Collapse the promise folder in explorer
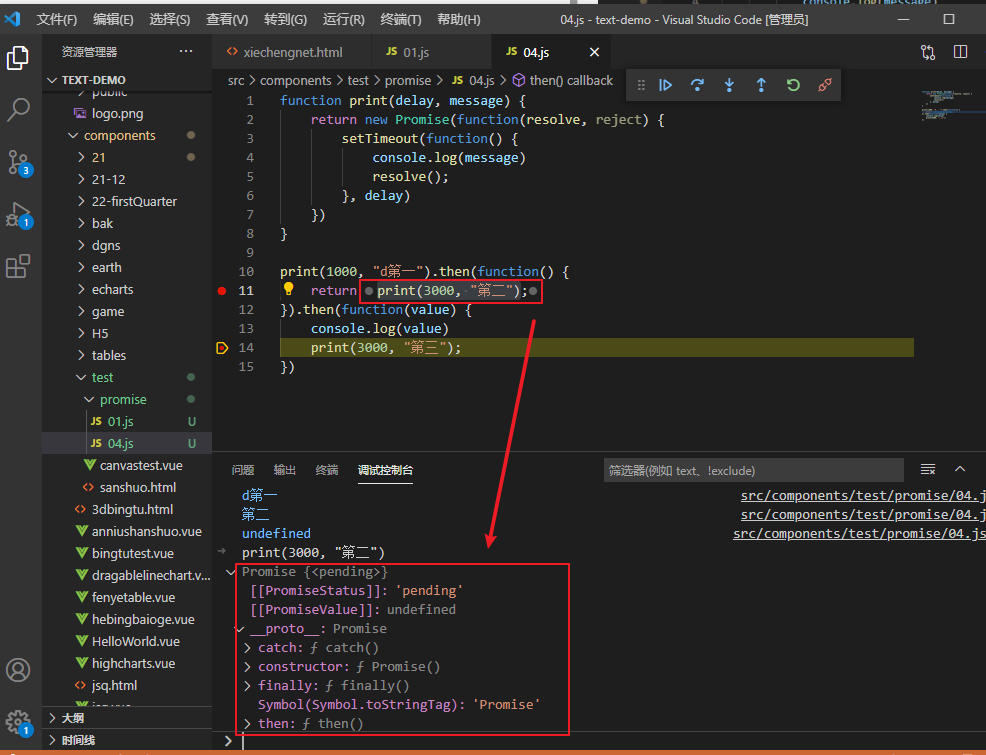 [122, 399]
